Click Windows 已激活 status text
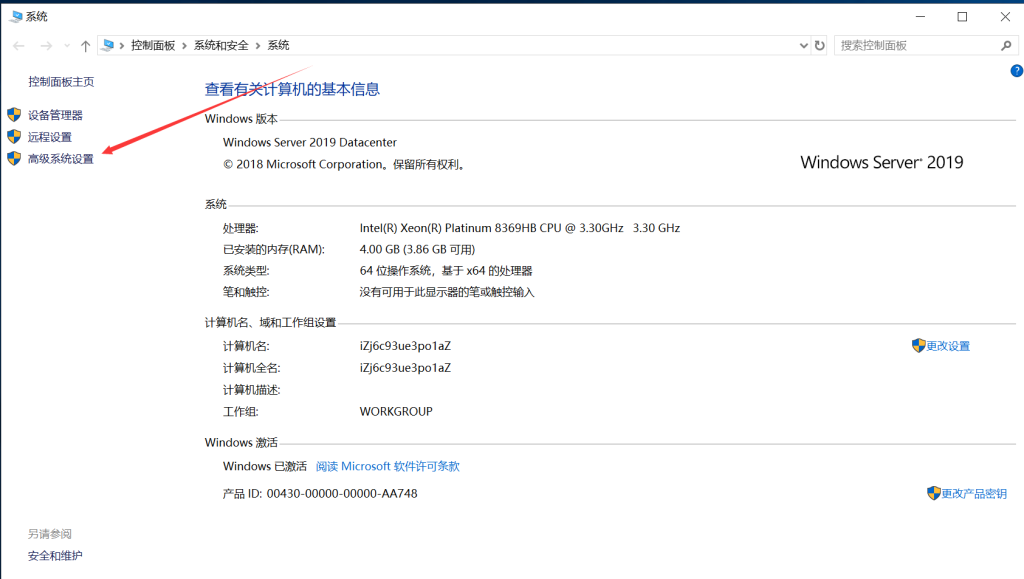 (264, 466)
